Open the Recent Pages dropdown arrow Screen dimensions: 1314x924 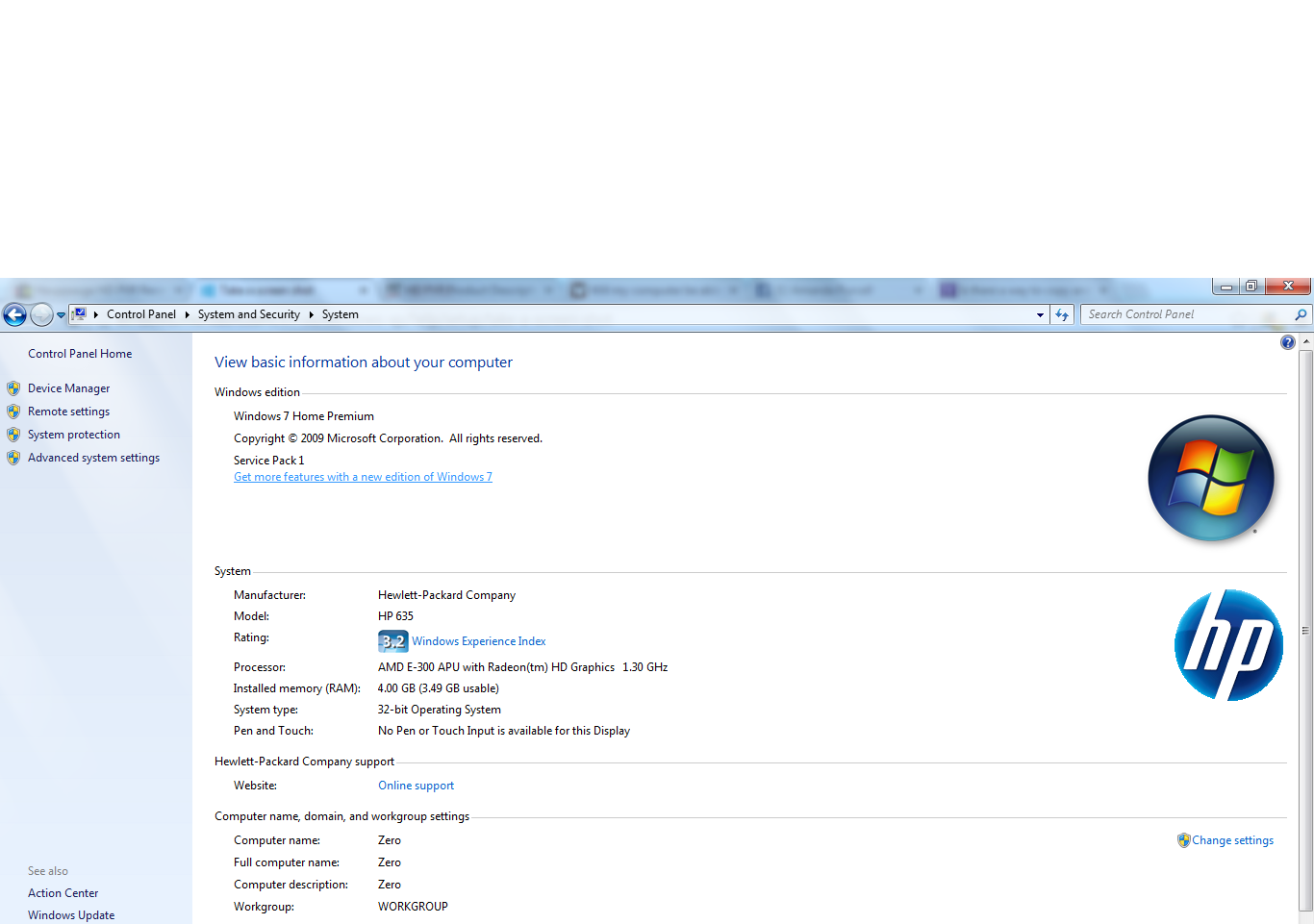click(61, 315)
